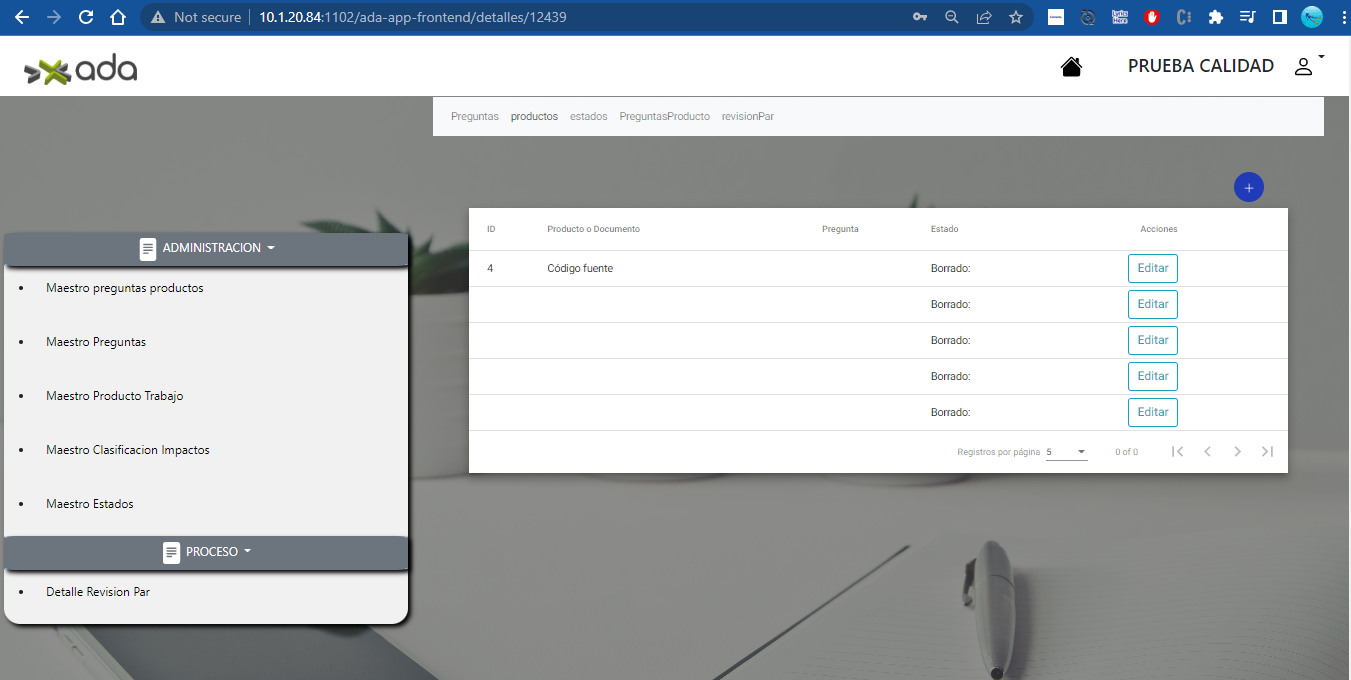Go to the next page arrow

1237,452
